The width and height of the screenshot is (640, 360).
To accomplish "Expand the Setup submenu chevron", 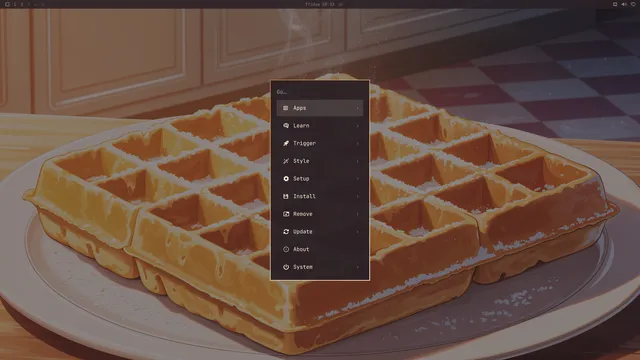I will point(358,179).
